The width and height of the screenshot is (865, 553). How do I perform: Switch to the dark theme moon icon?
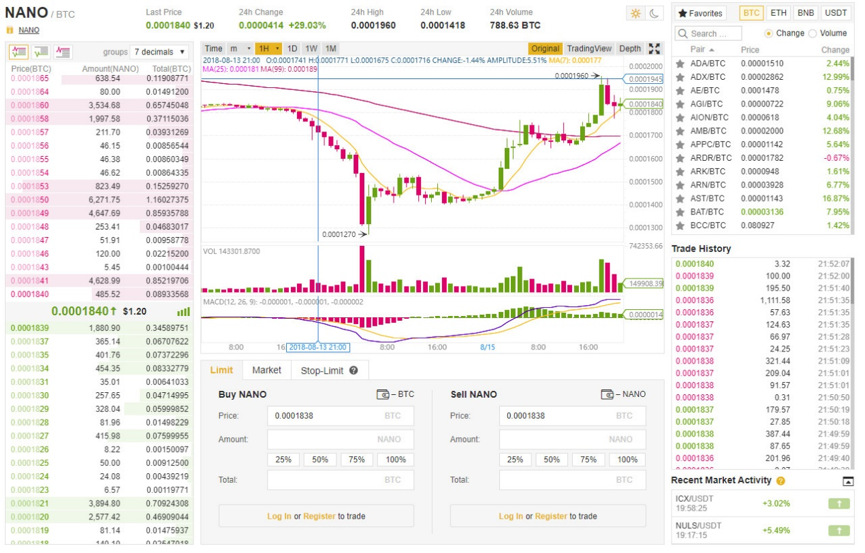point(654,14)
